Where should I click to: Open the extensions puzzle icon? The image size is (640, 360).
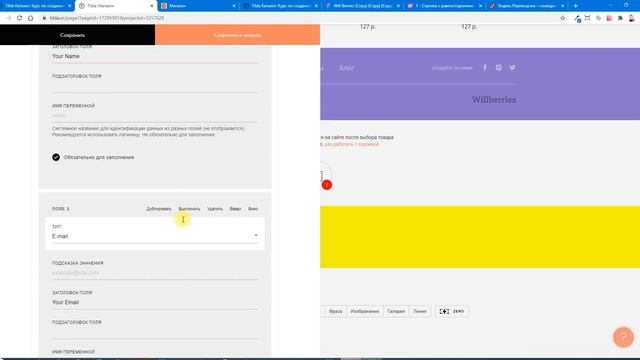click(620, 18)
